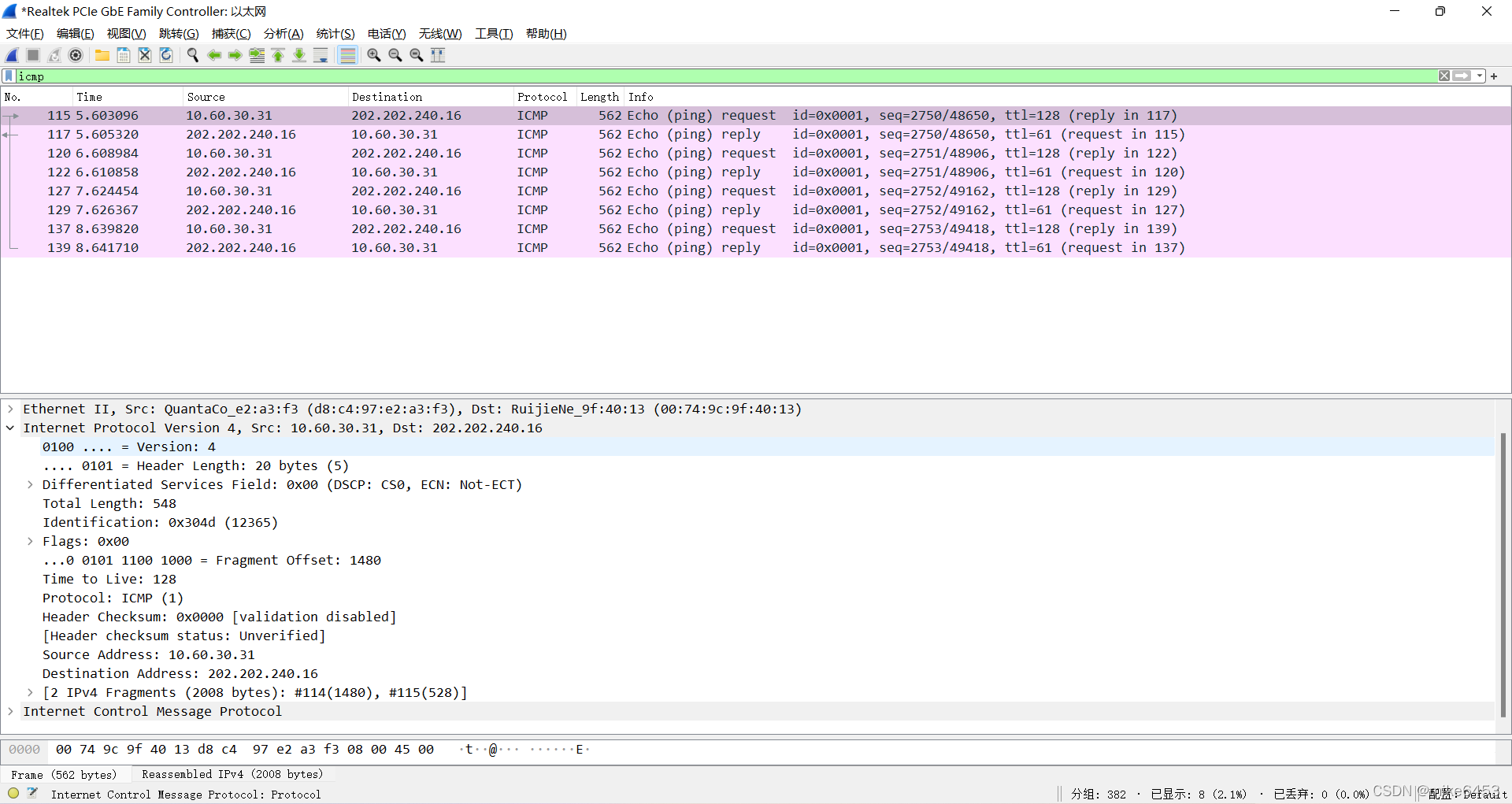Select the Time to Live: 128 field
This screenshot has width=1512, height=804.
tap(109, 579)
